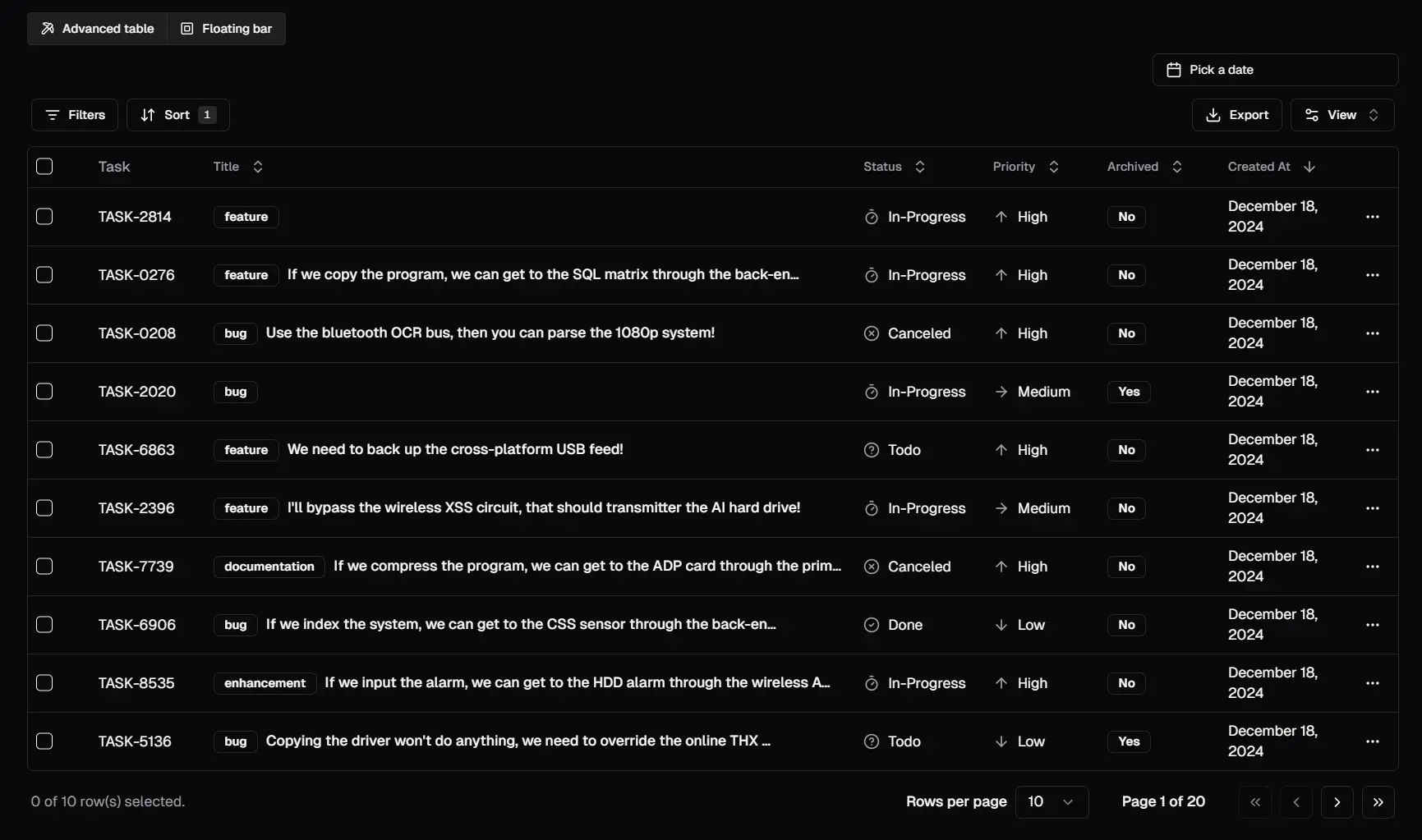Viewport: 1422px width, 840px height.
Task: Click the Export download button
Action: pos(1236,115)
